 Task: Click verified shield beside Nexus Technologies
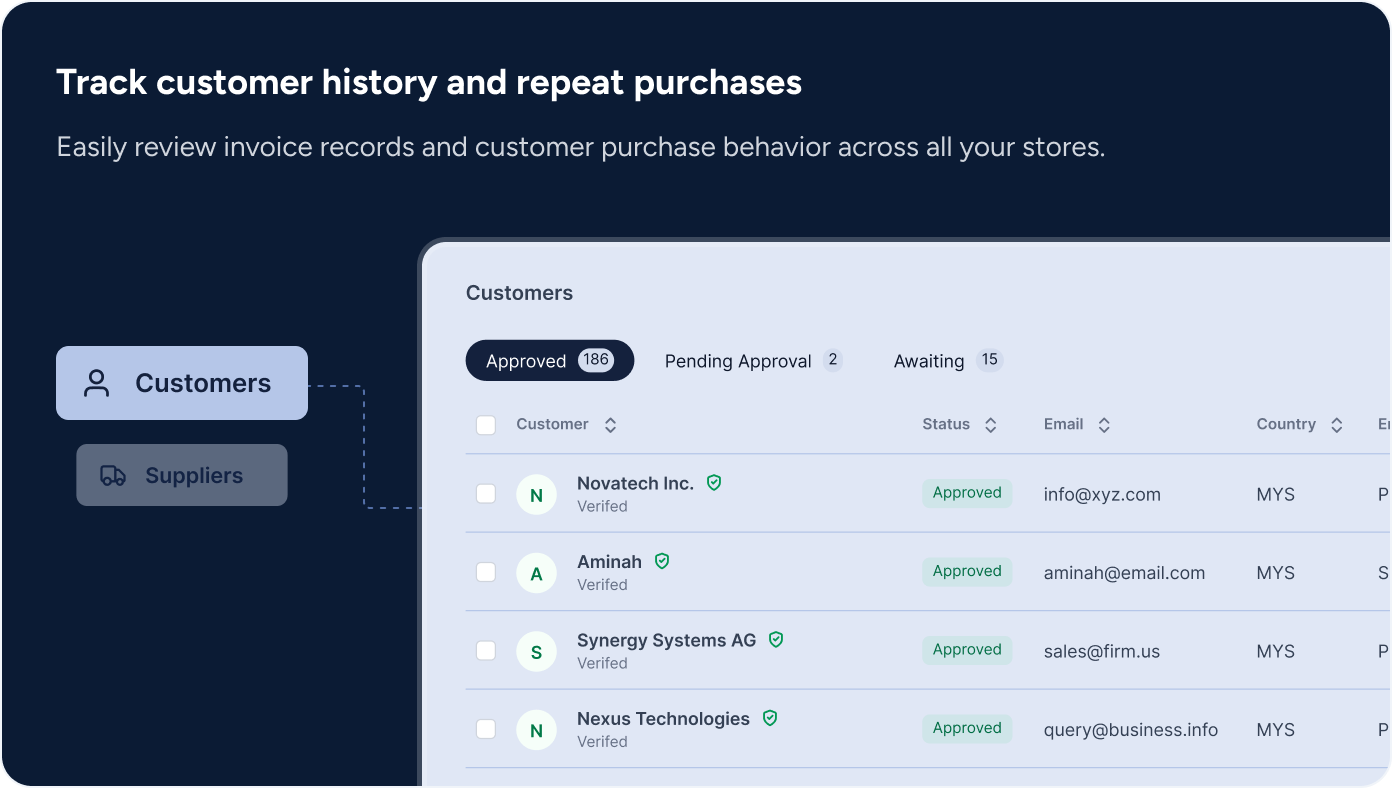click(x=770, y=718)
